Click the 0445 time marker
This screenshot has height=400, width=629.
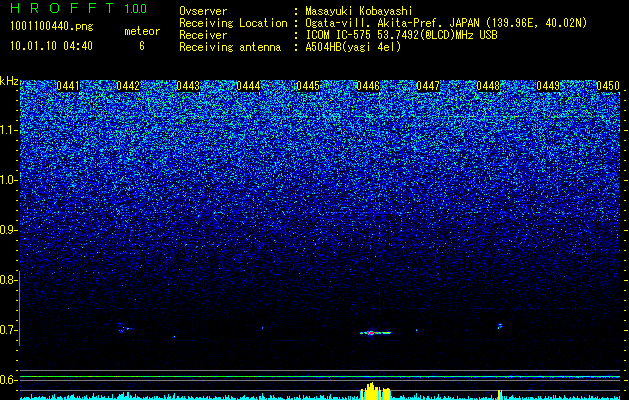pyautogui.click(x=308, y=86)
